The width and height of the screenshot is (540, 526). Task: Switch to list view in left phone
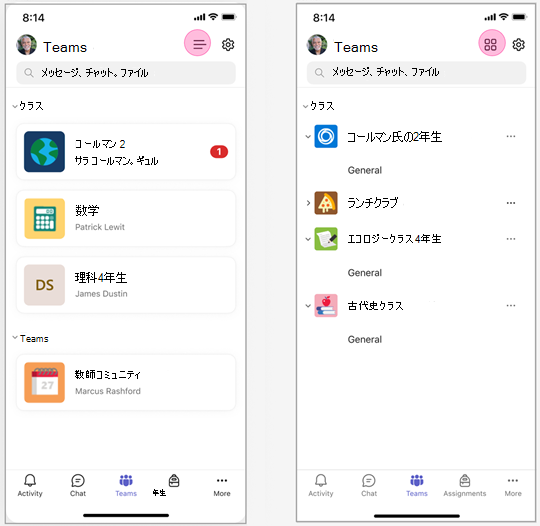tap(197, 43)
